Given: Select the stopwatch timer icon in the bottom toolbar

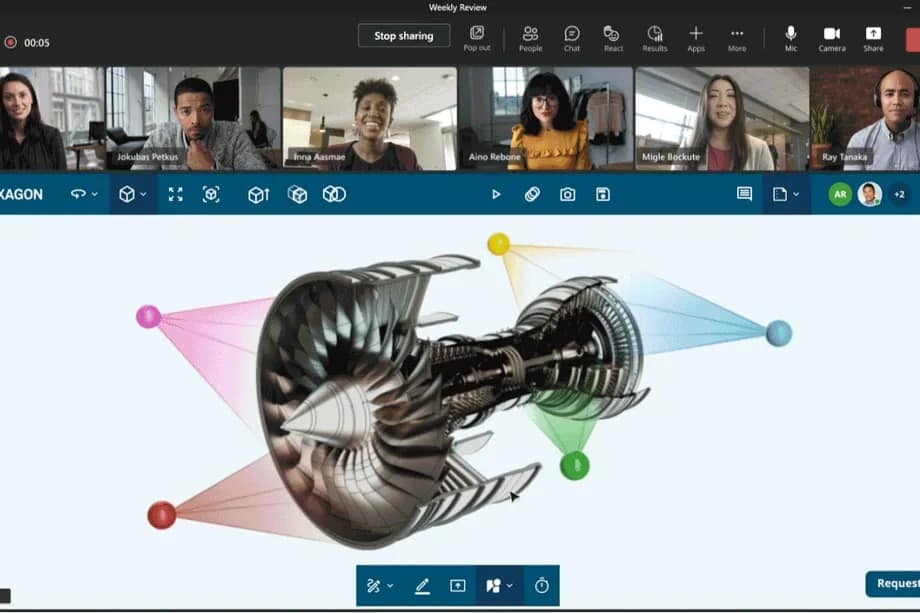Looking at the screenshot, I should coord(541,585).
